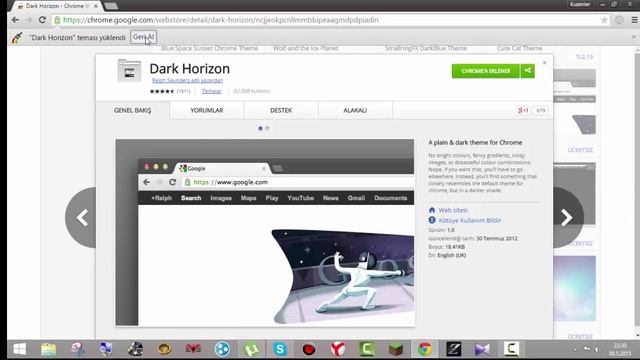Click the blue film reel taskbar icon
This screenshot has height=360, width=640.
[x=222, y=349]
